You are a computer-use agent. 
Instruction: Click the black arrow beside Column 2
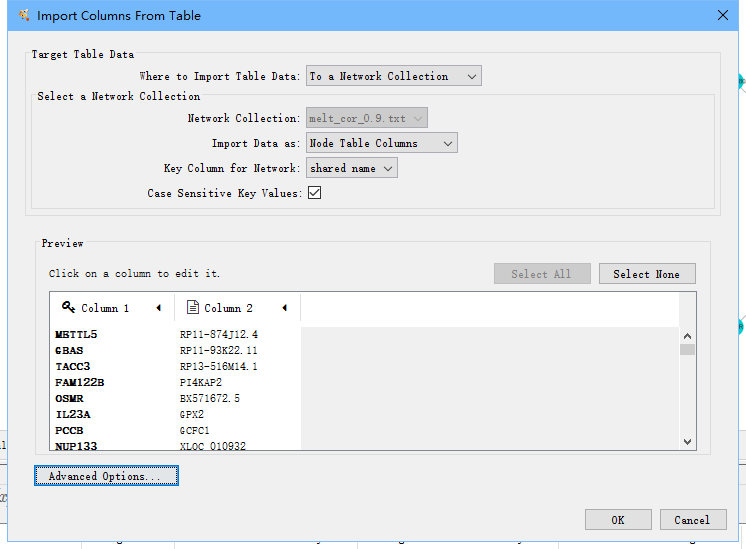tap(284, 308)
